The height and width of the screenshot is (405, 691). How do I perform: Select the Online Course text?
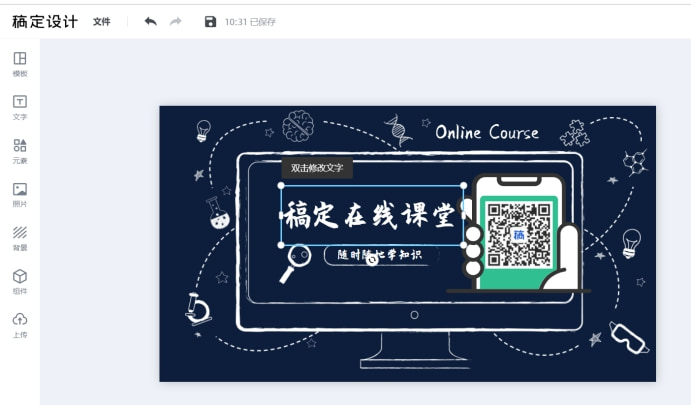tap(487, 132)
